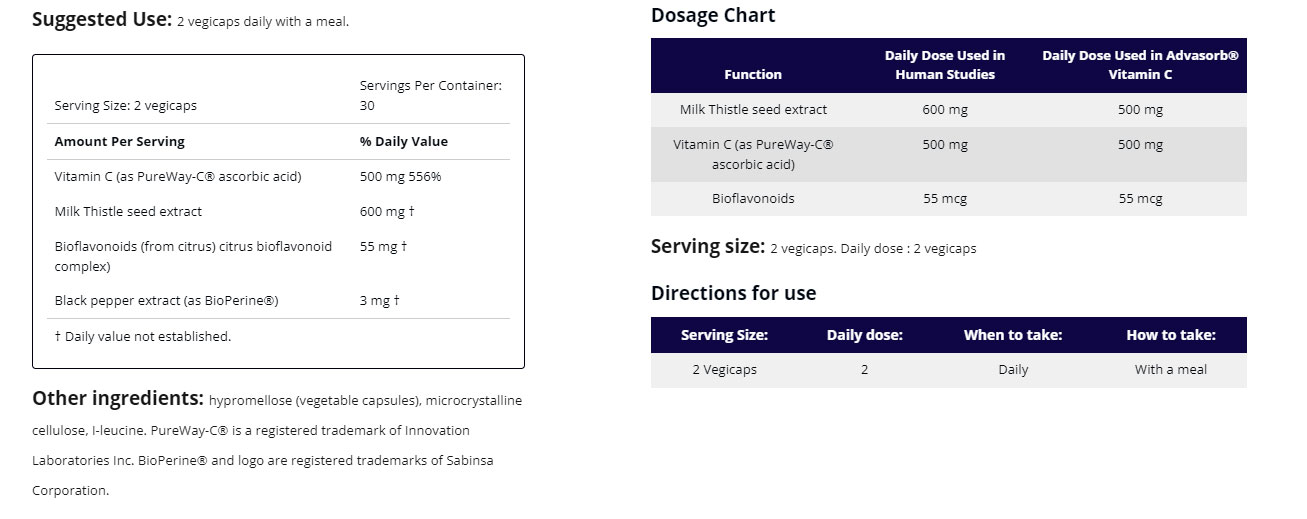Viewport: 1307px width, 519px height.
Task: Select the 2 Vegicaps serving size cell
Action: coord(725,370)
